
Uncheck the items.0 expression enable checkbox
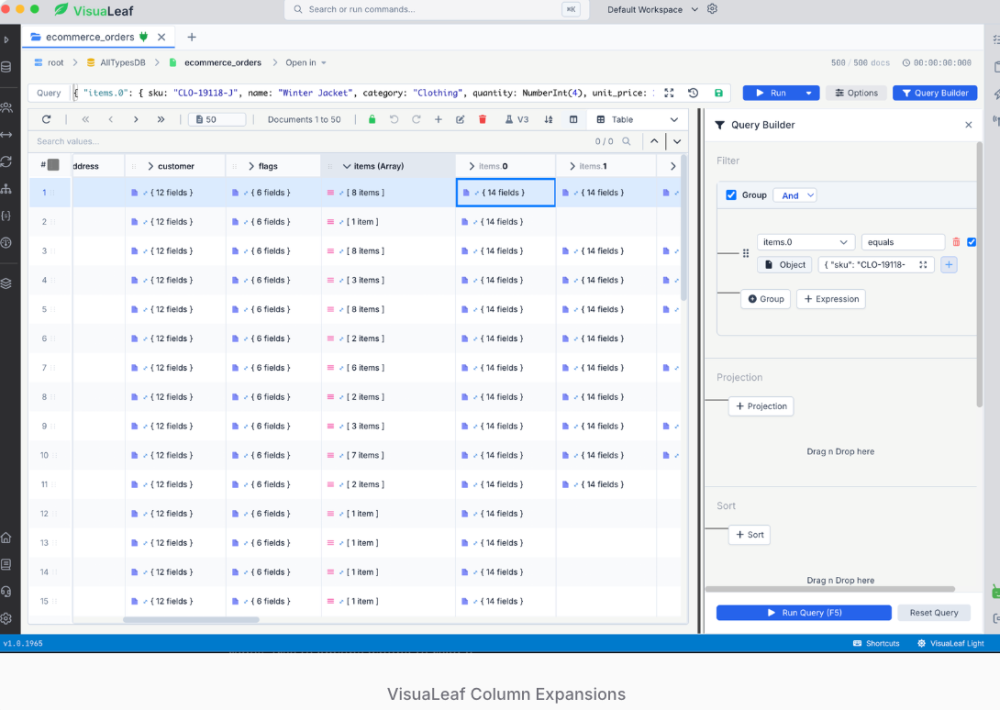971,242
